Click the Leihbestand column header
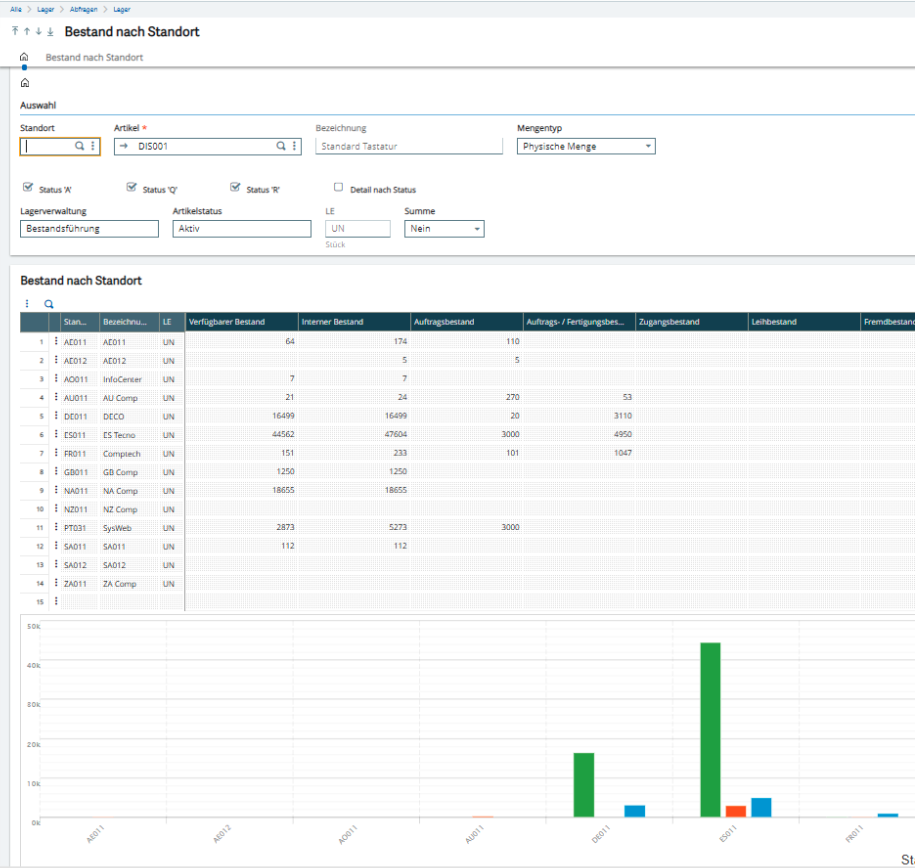 804,322
